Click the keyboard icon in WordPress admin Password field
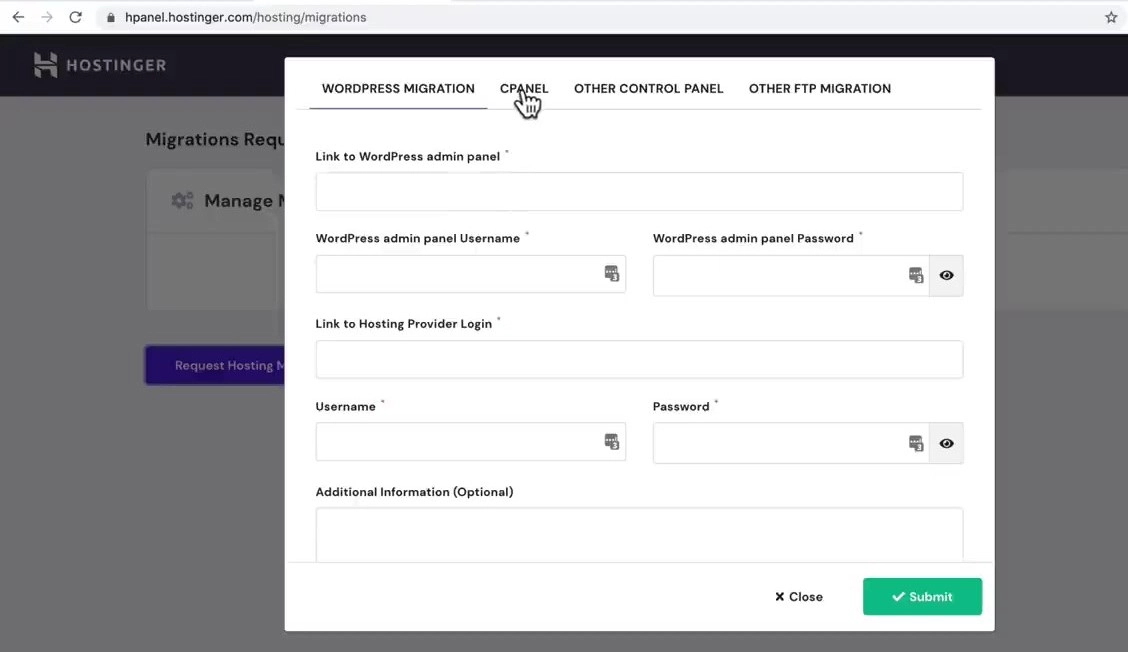The image size is (1128, 652). coord(916,273)
